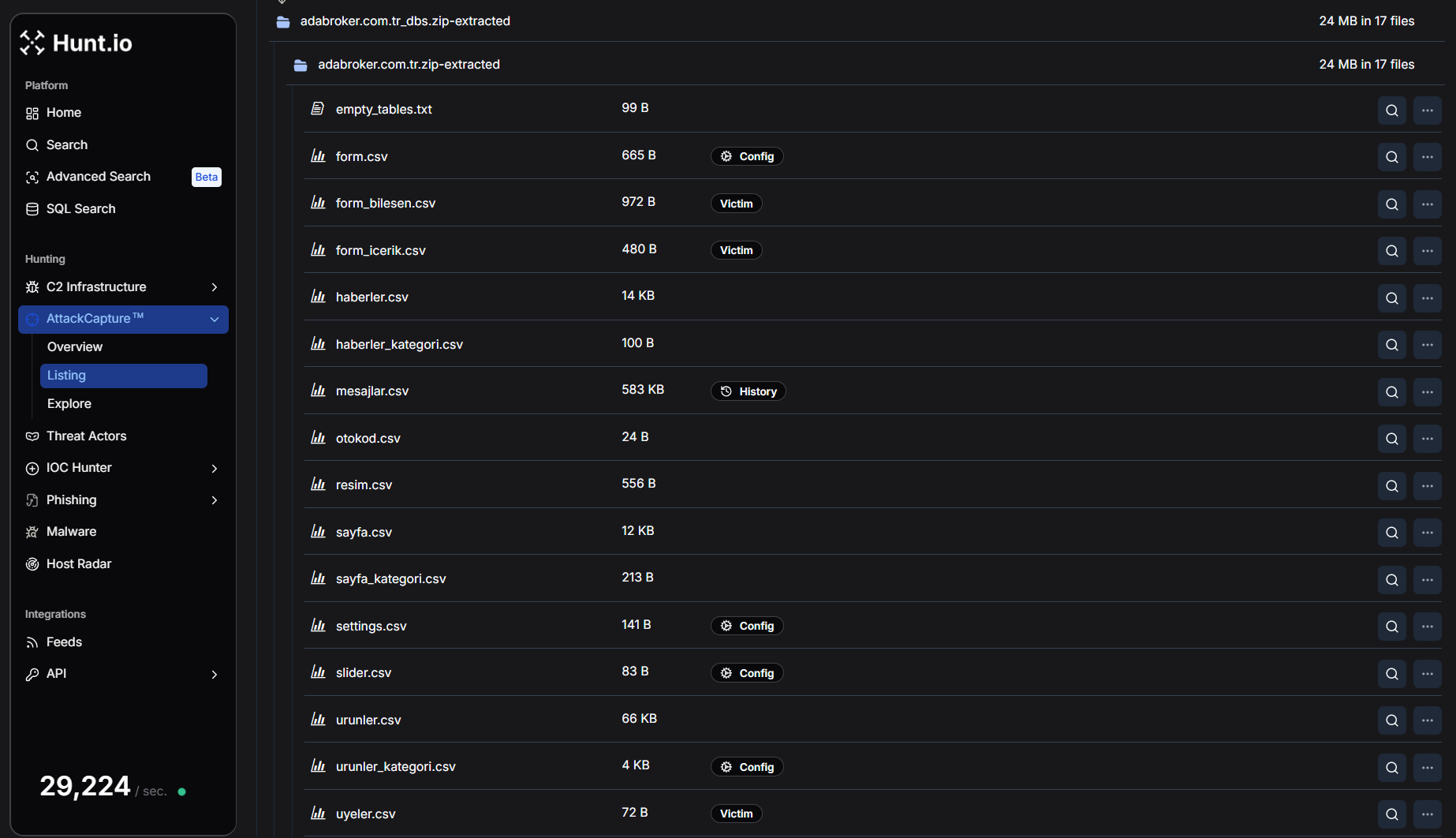Image resolution: width=1456 pixels, height=838 pixels.
Task: Search inside haberler.csv
Action: point(1392,298)
